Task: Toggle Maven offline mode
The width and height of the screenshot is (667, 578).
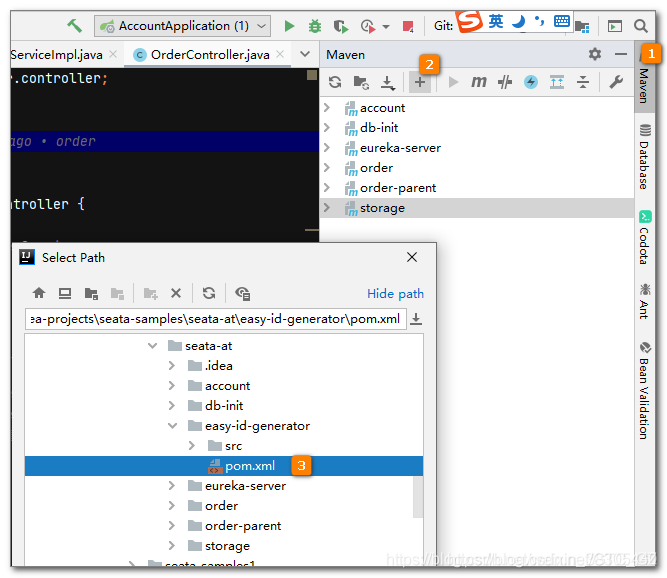Action: pos(505,82)
